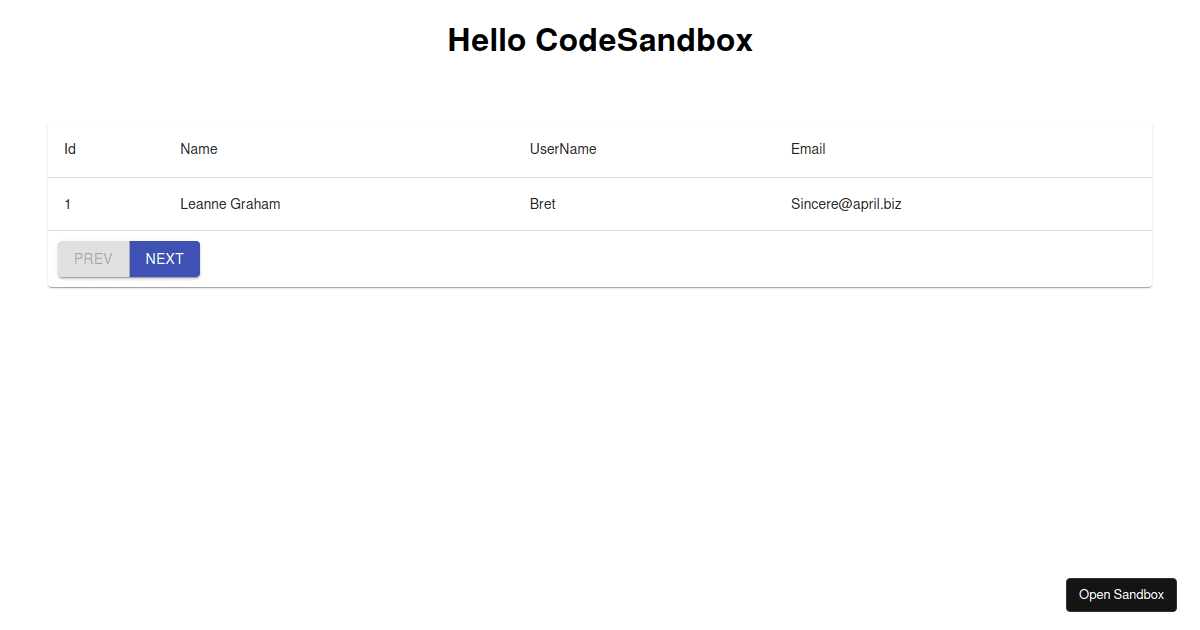Viewport: 1200px width, 630px height.
Task: Click the Name cell in the data row
Action: (x=230, y=203)
